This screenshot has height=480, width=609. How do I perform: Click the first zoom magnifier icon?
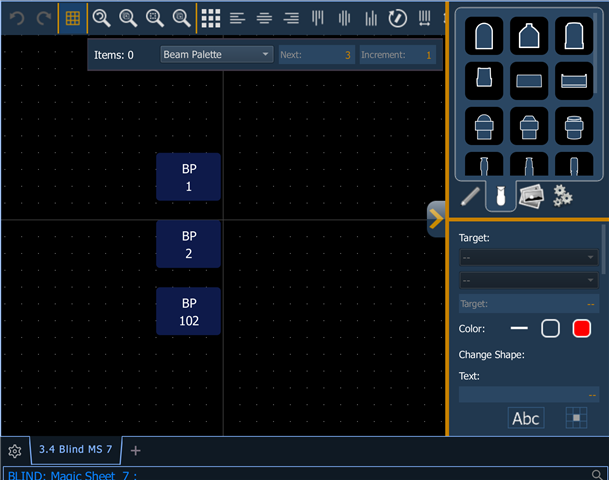coord(101,18)
